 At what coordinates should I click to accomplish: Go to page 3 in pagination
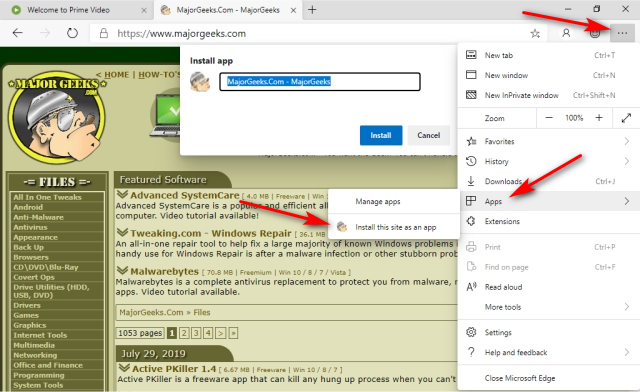[x=196, y=333]
